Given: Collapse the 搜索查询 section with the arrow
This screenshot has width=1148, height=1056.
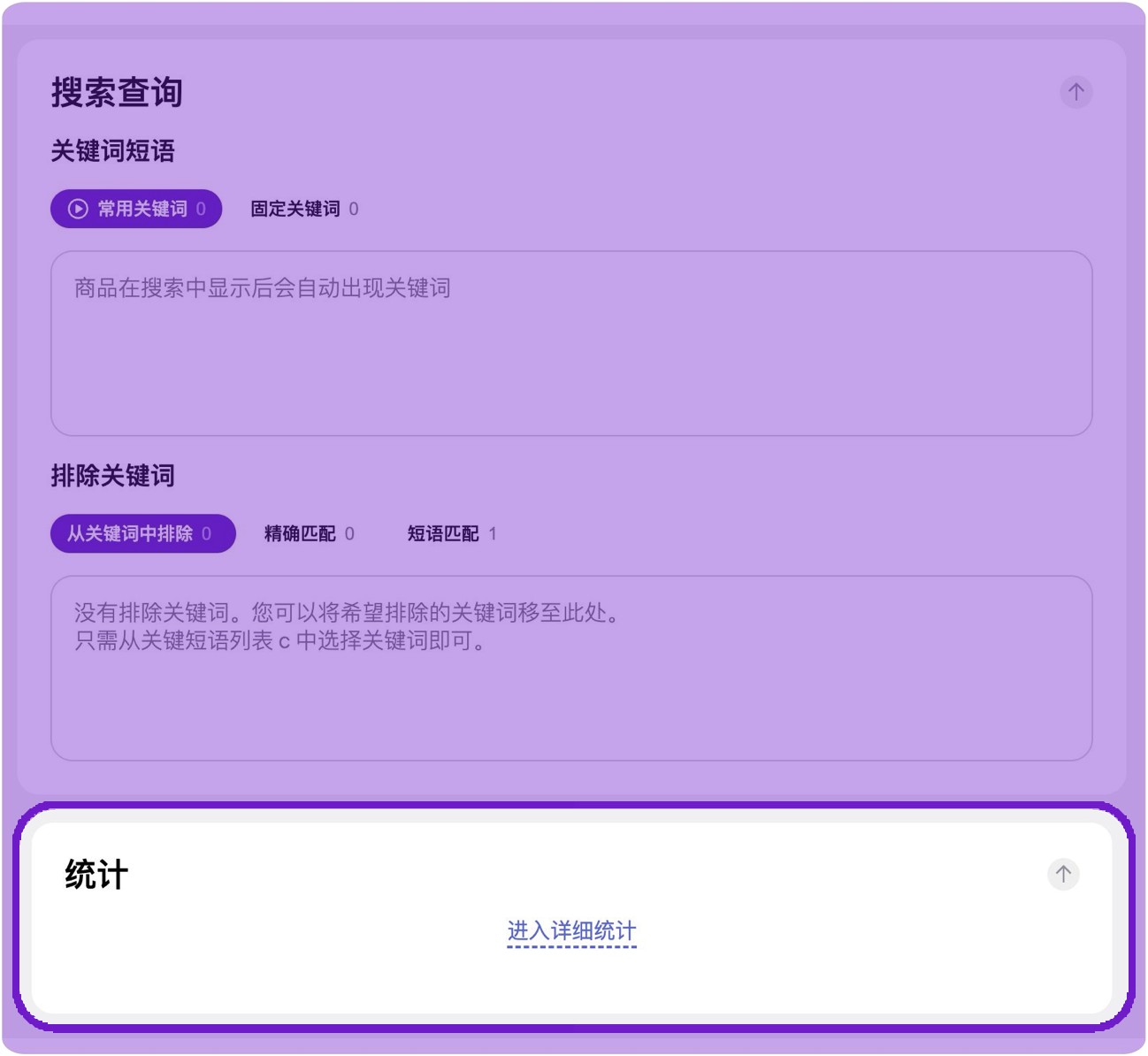Looking at the screenshot, I should pyautogui.click(x=1075, y=92).
